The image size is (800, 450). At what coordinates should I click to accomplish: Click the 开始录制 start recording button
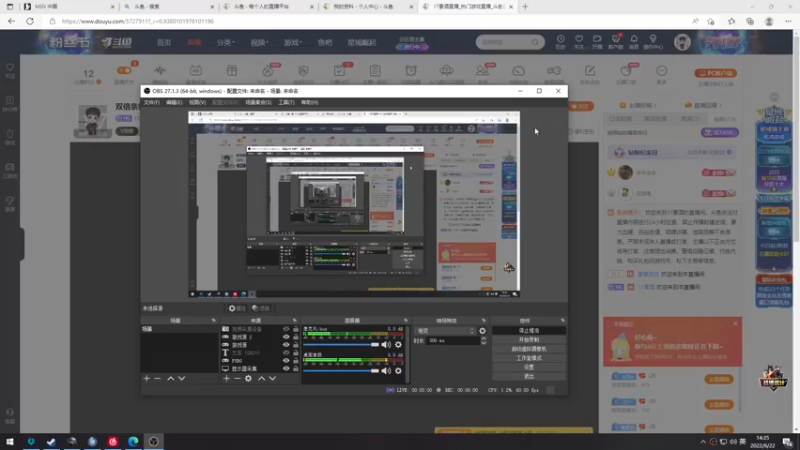click(529, 340)
